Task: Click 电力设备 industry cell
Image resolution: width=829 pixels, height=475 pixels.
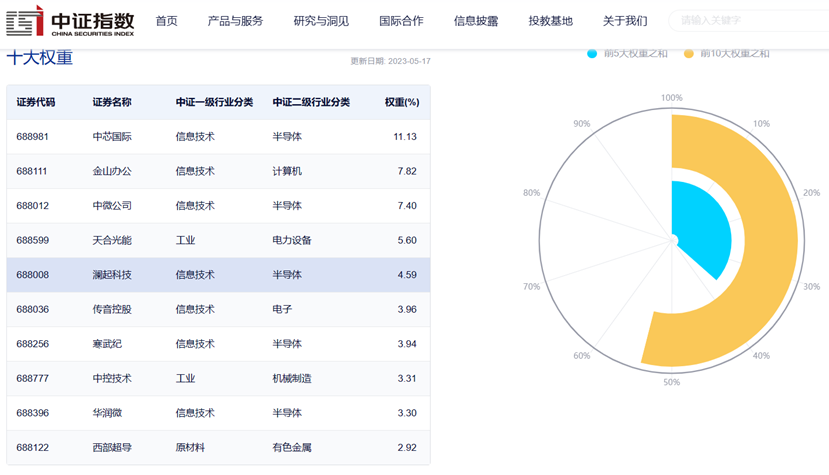Action: (292, 240)
